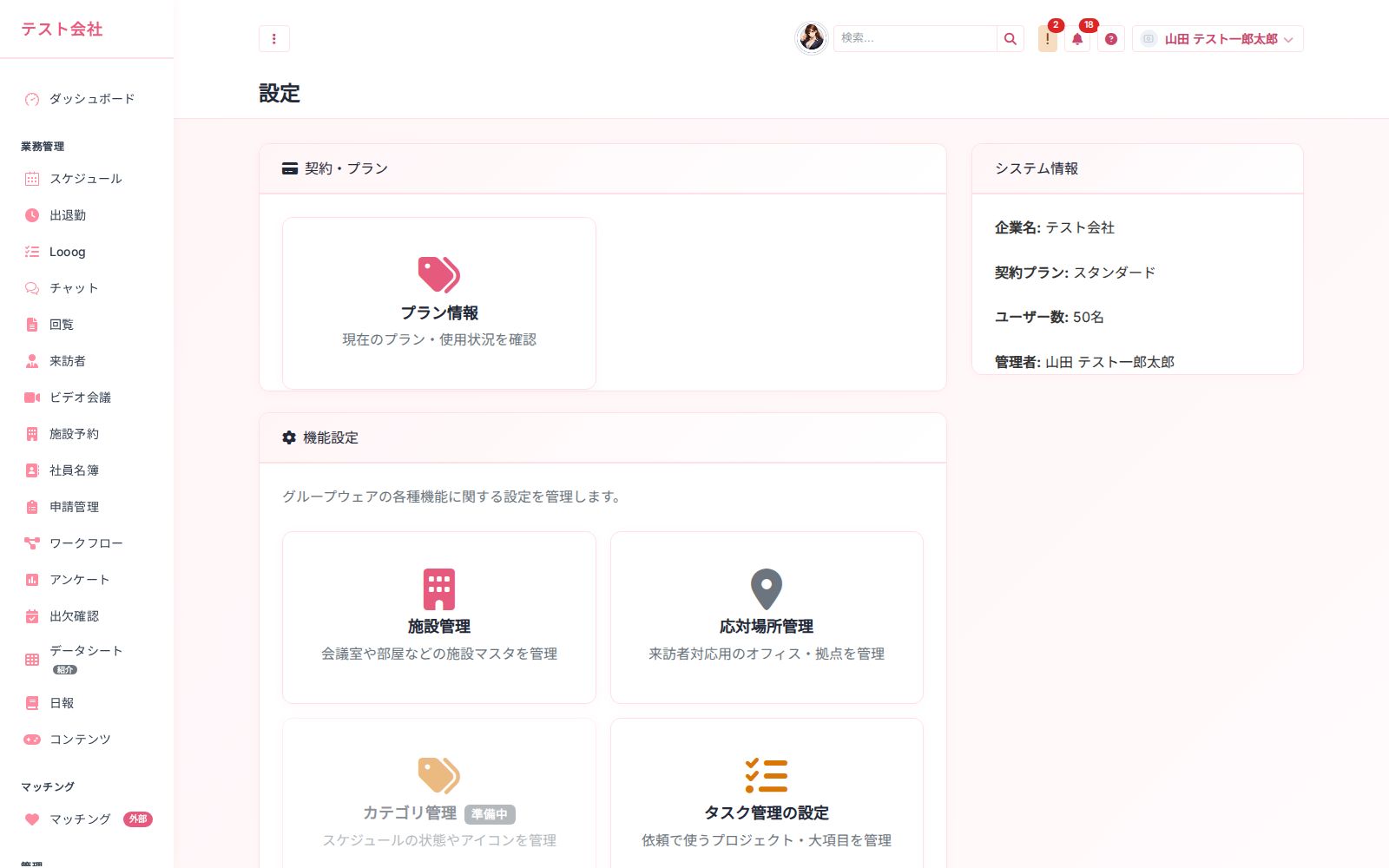The image size is (1389, 868).
Task: Click the テスト会社 logo link
Action: click(x=62, y=30)
